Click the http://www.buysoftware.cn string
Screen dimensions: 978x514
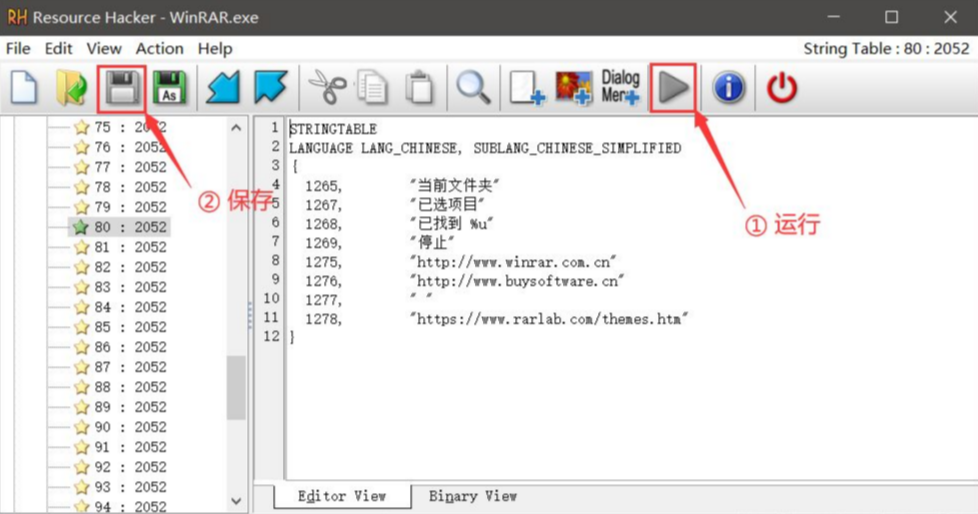coord(517,281)
